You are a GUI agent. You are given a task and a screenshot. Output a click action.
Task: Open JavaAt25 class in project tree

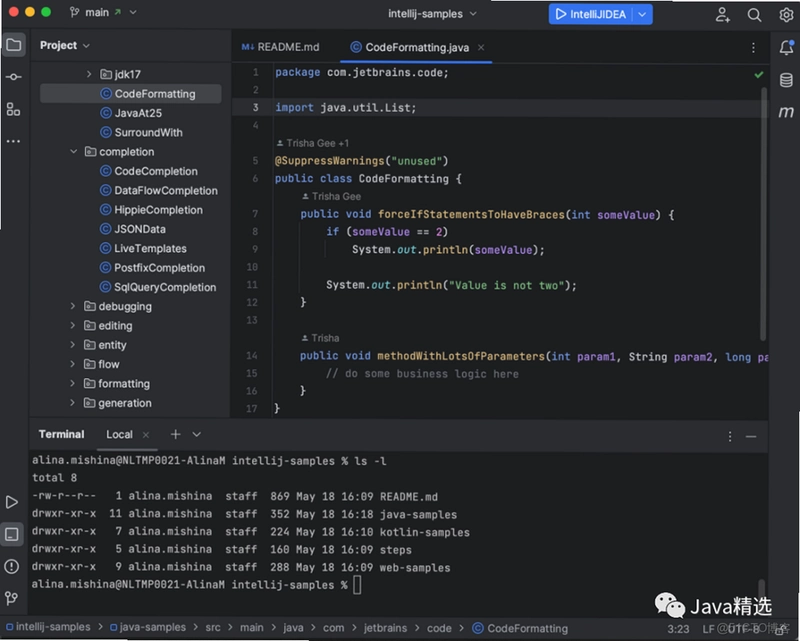pos(131,113)
